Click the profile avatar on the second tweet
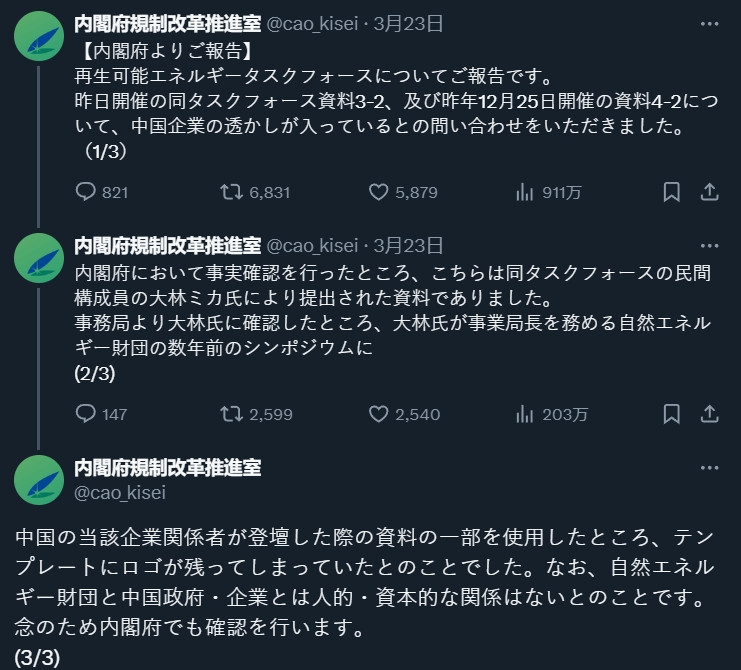 click(38, 258)
